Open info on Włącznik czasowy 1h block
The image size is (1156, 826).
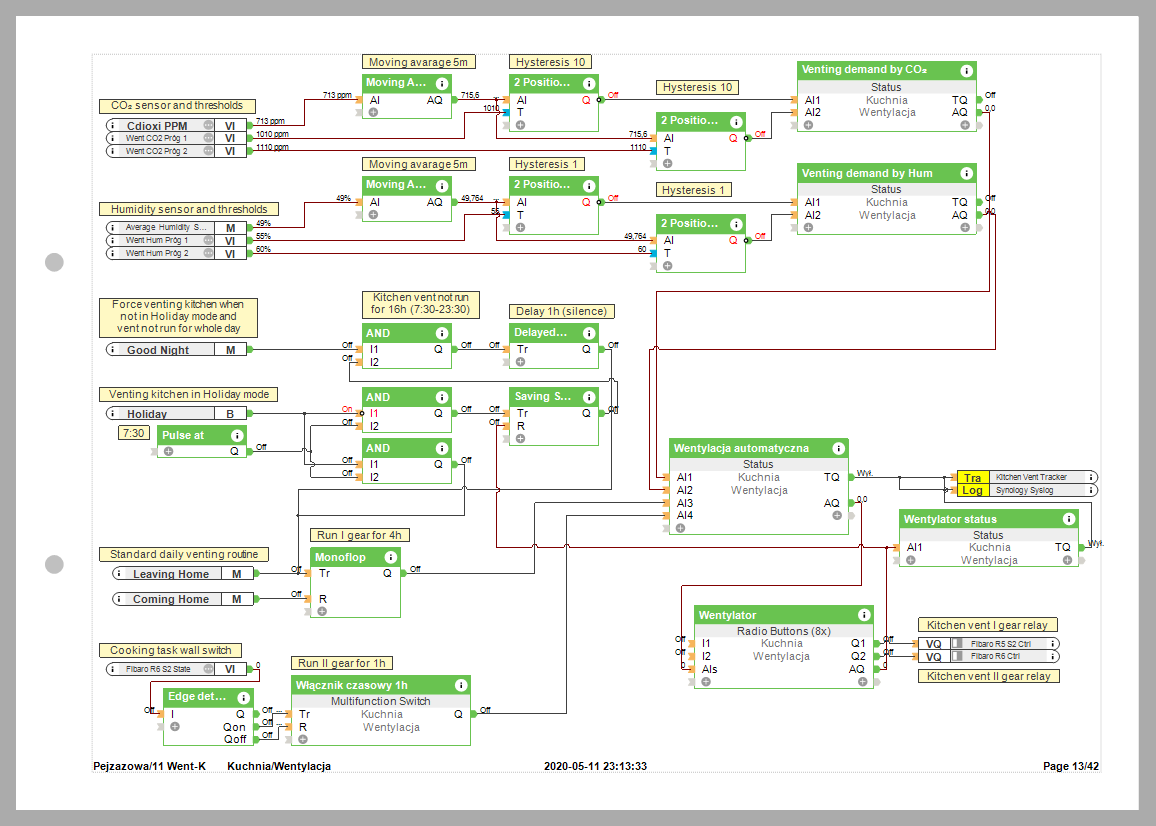(460, 685)
